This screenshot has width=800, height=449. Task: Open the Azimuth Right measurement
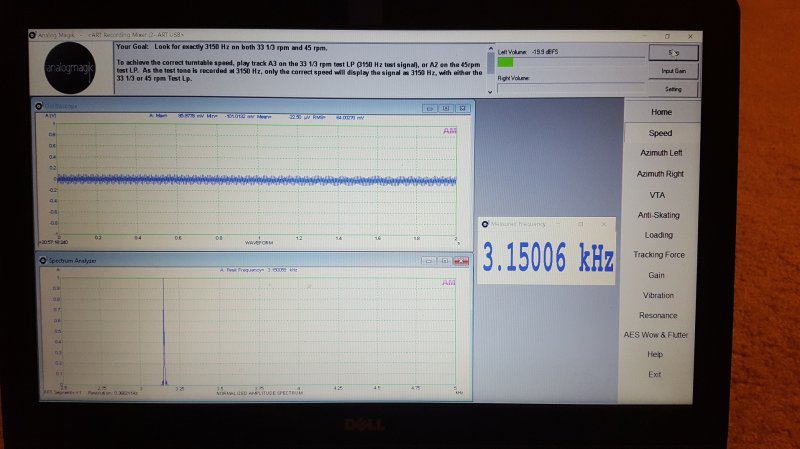click(x=660, y=174)
